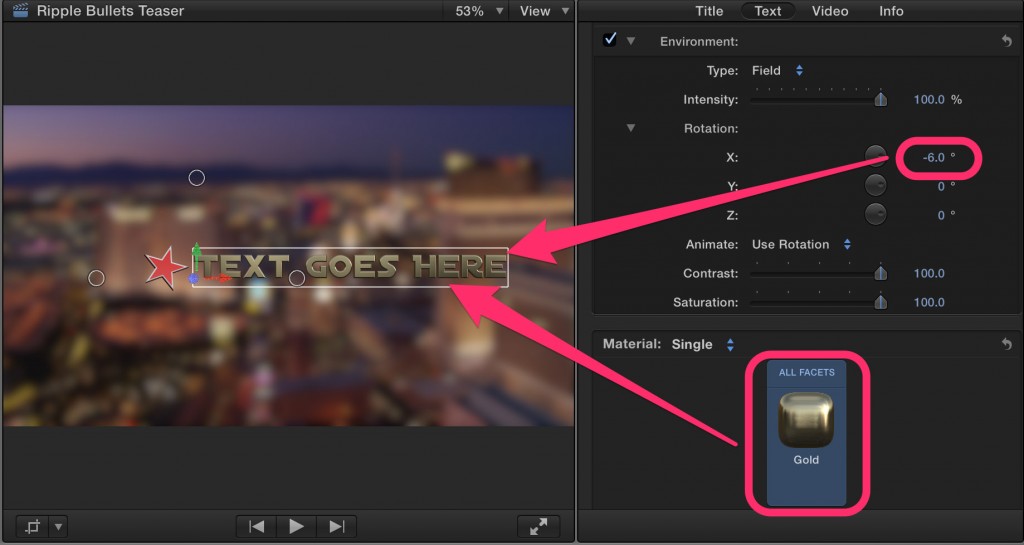The height and width of the screenshot is (545, 1024).
Task: Open the Type Field popup menu
Action: click(778, 70)
